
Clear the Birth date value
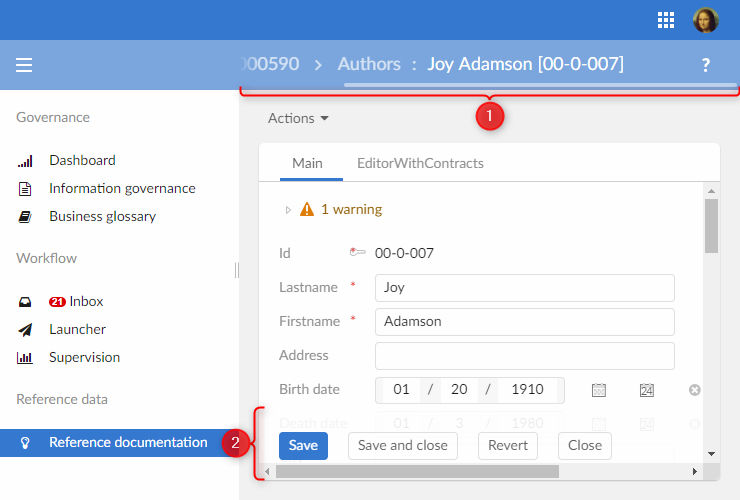(694, 390)
